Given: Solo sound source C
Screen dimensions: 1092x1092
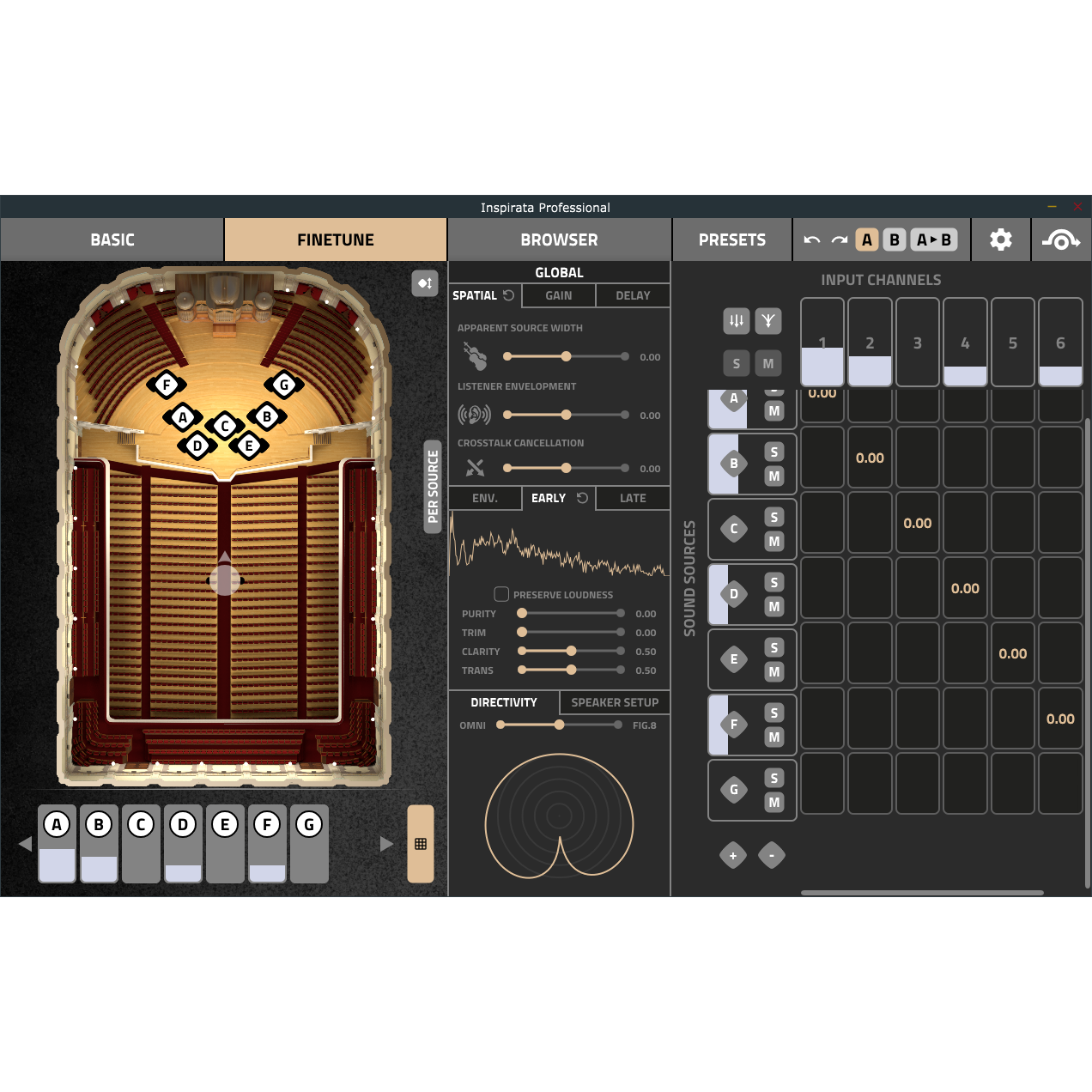Looking at the screenshot, I should pyautogui.click(x=774, y=518).
